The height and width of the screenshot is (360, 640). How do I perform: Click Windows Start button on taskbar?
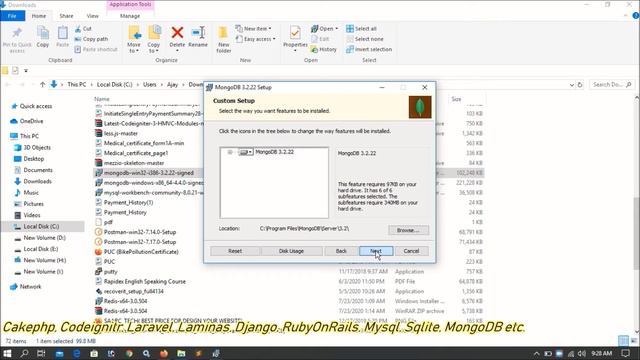tap(7, 353)
